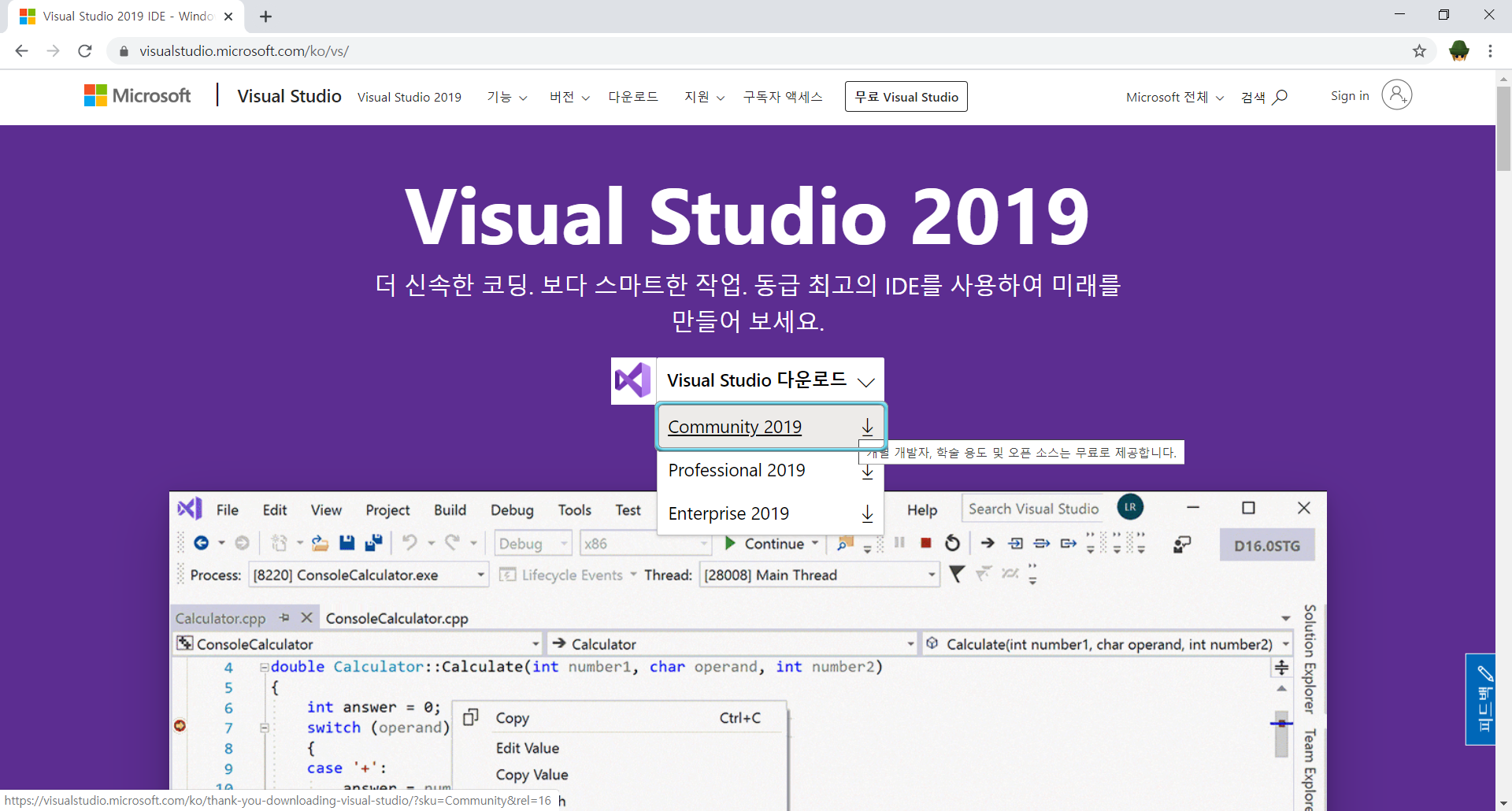Open the 피드백 feedback side button

coord(1481,699)
